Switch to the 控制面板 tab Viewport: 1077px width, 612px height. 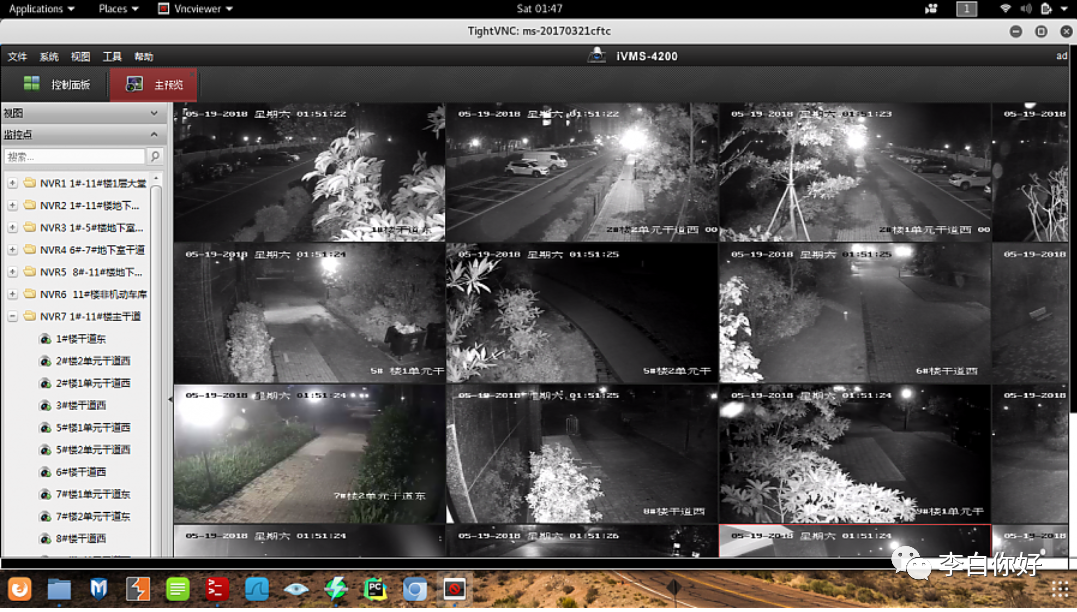click(56, 84)
